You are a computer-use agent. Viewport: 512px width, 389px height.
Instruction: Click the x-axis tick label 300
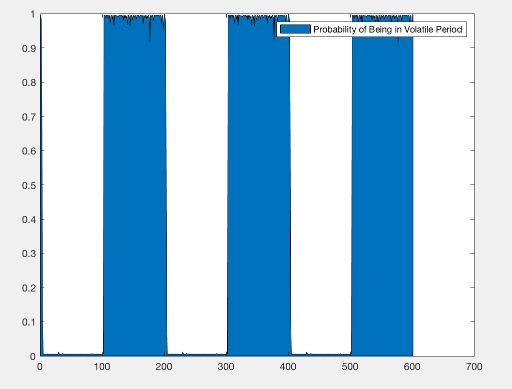(x=226, y=367)
